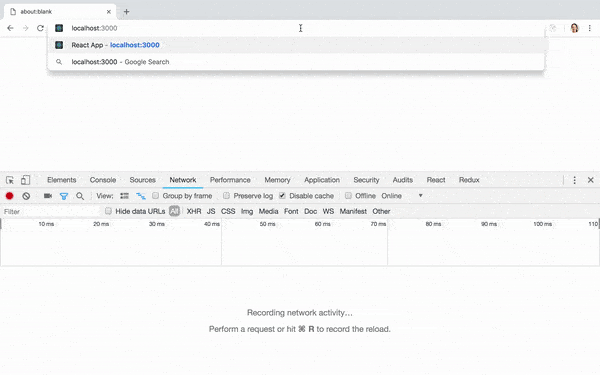This screenshot has width=600, height=375.
Task: Toggle capture screenshots camera icon
Action: 48,196
